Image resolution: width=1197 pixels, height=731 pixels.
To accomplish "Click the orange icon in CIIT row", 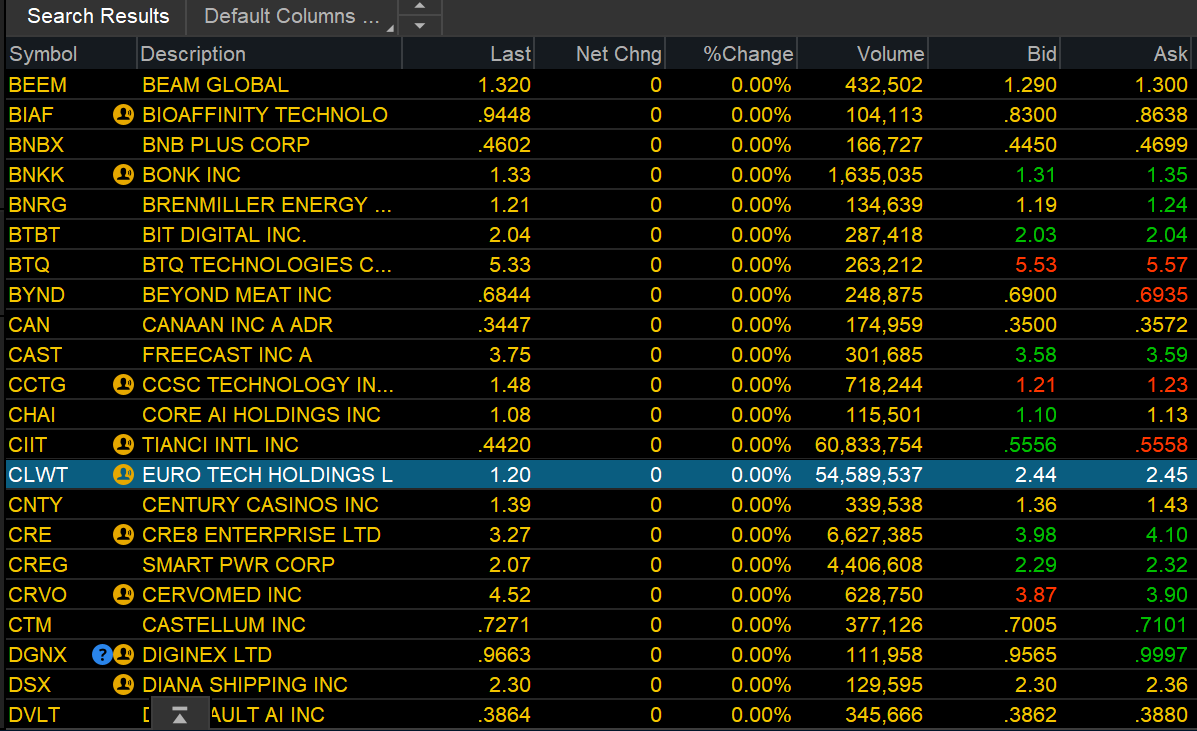I will pyautogui.click(x=123, y=445).
